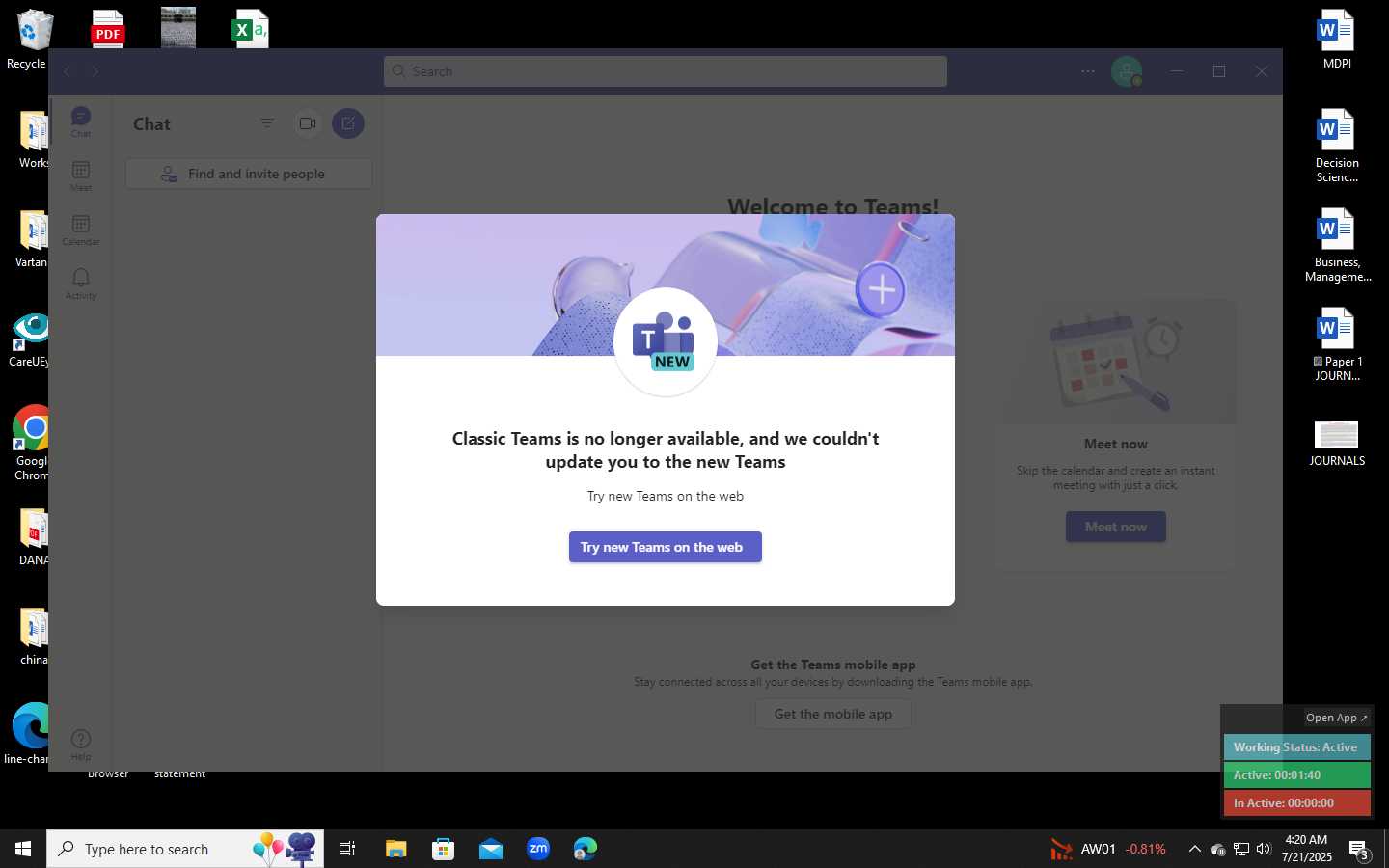The image size is (1389, 868).
Task: Minimize the Teams window
Action: 1177,71
